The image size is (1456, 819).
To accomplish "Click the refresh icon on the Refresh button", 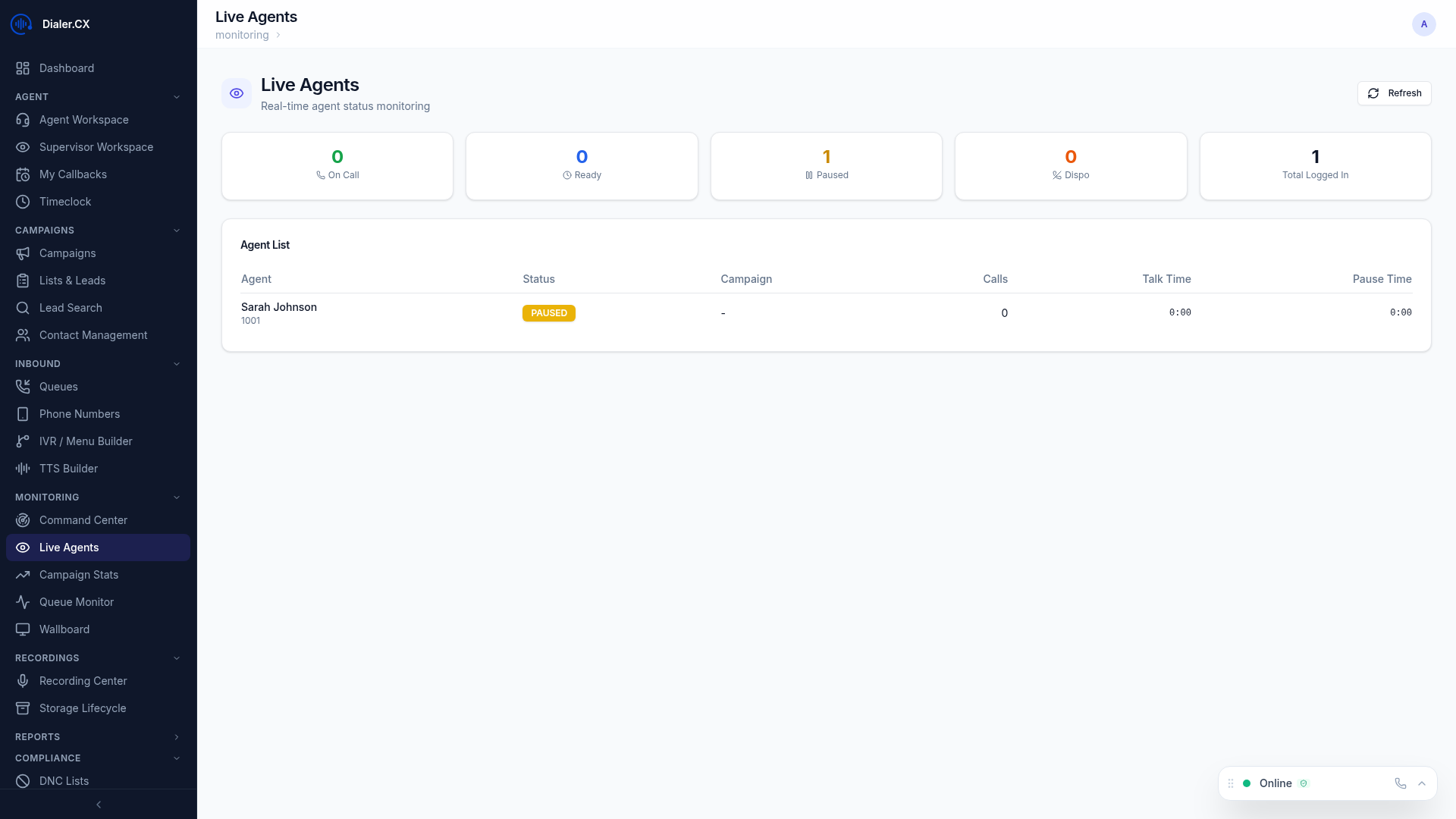I will [1373, 93].
